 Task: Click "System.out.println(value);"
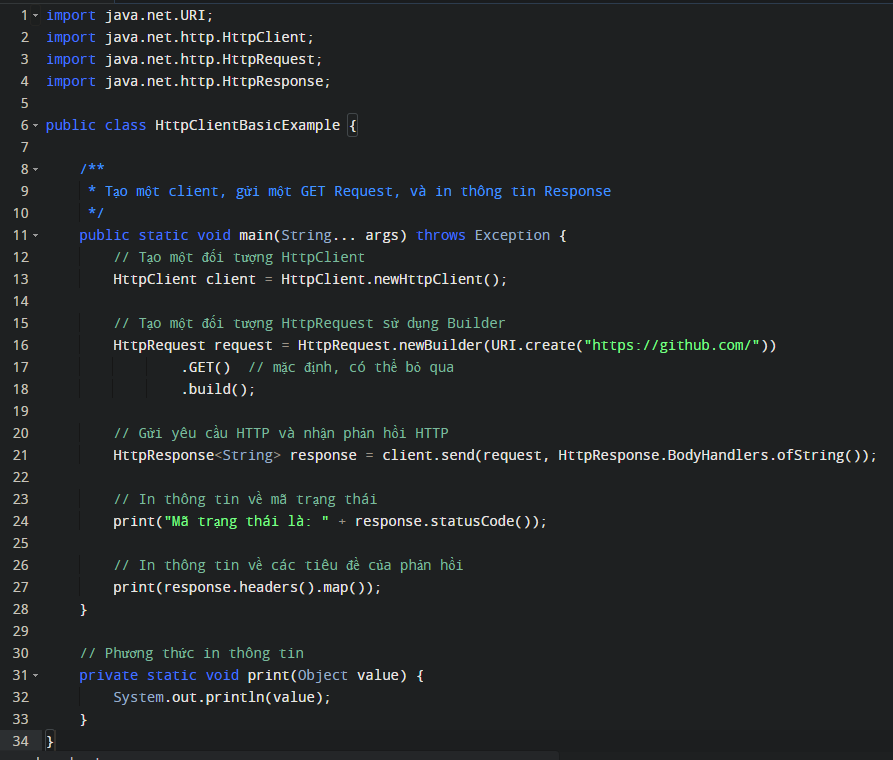click(x=222, y=697)
